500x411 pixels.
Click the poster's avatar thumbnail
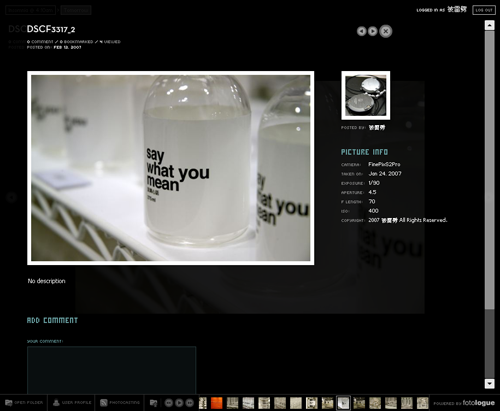click(366, 95)
